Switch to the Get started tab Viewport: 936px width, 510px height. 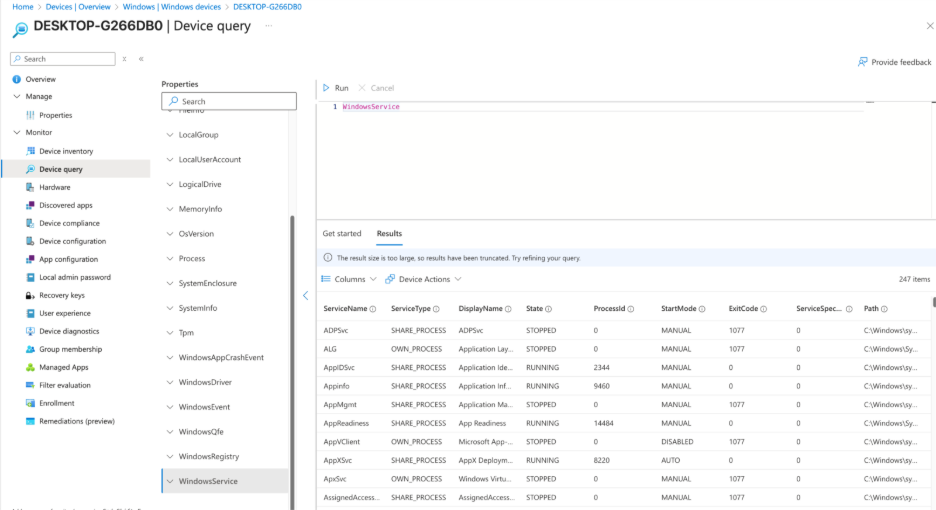click(341, 234)
